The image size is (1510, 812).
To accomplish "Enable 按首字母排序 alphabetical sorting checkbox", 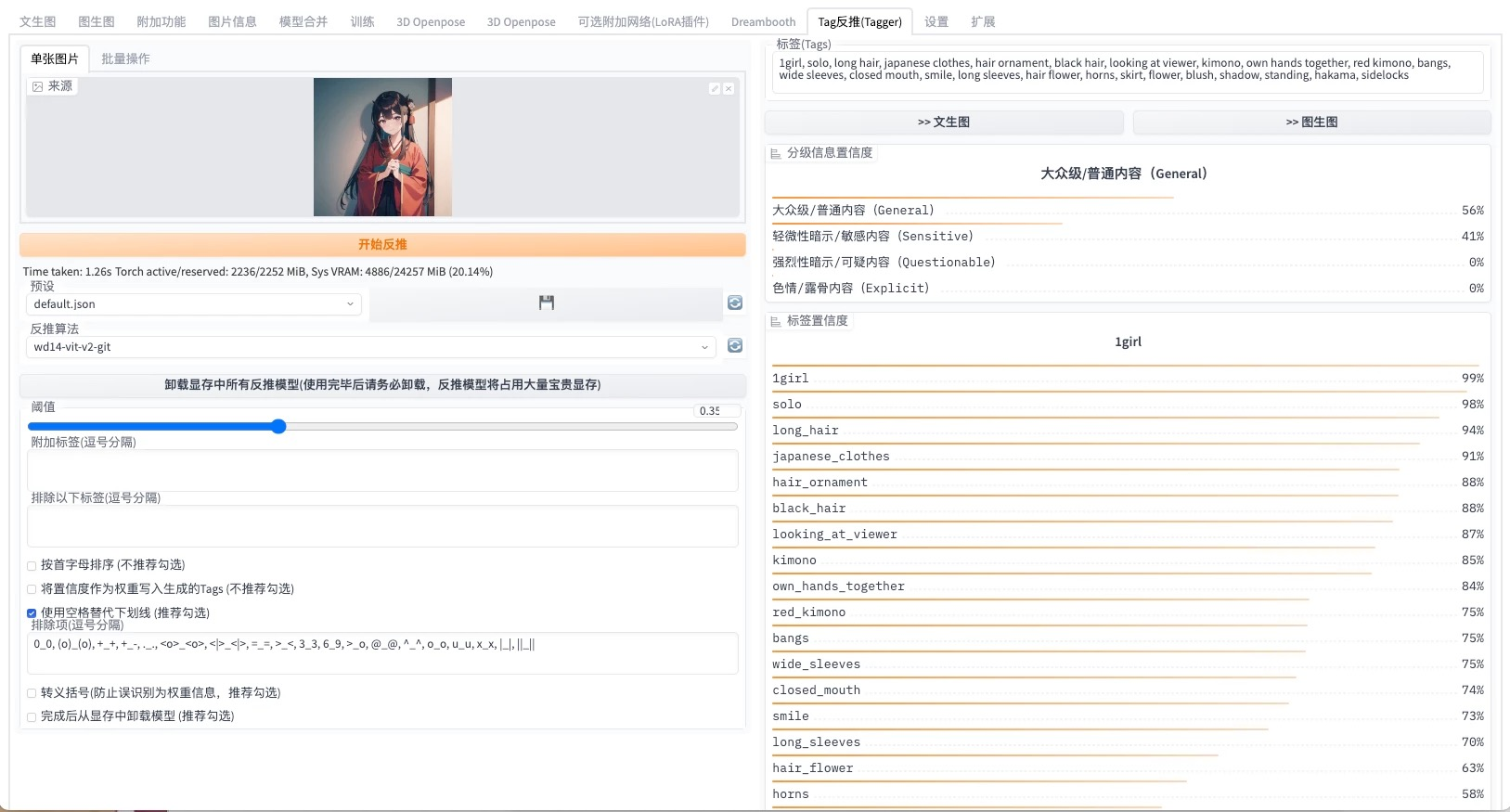I will point(32,565).
